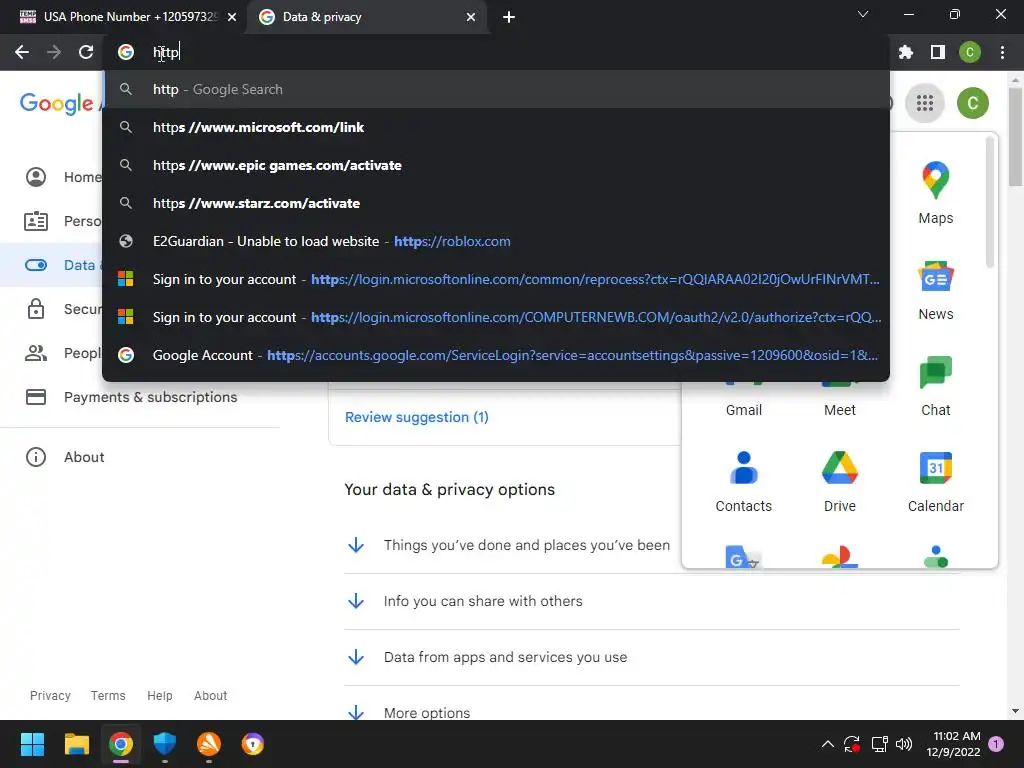The height and width of the screenshot is (768, 1024).
Task: Choose the microsoftonline common/reprocess suggestion
Action: (496, 280)
